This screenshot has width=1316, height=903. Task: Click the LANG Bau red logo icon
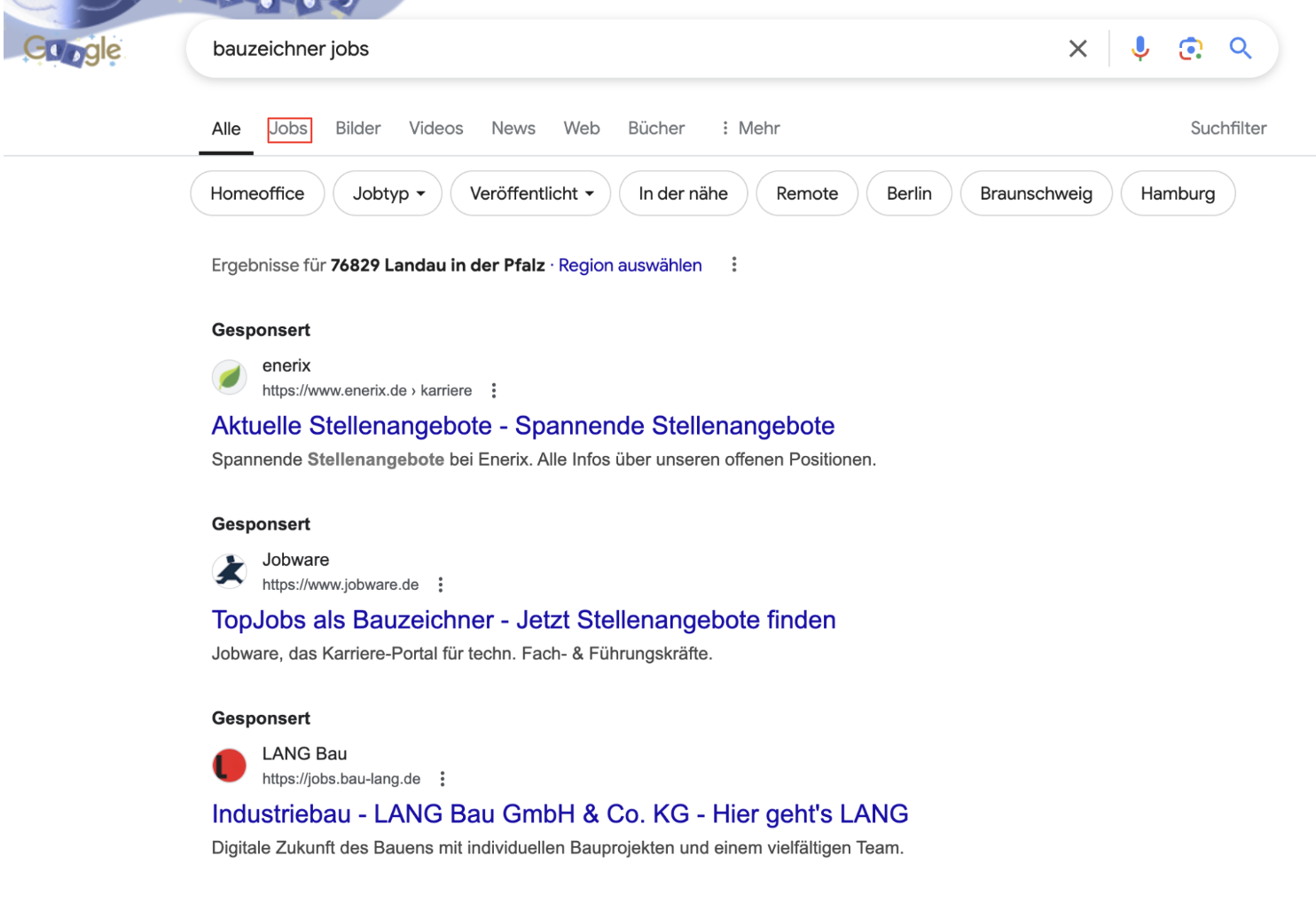[x=229, y=765]
